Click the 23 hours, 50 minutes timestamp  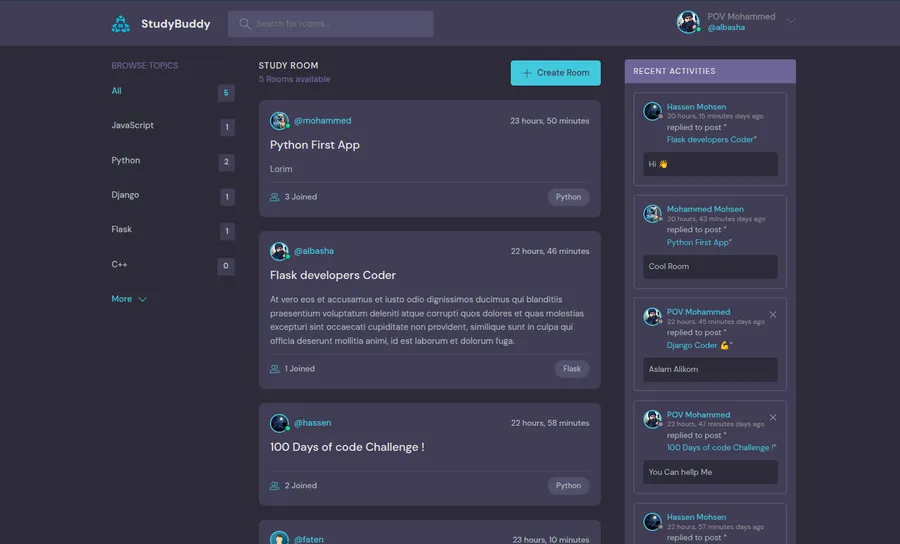(x=549, y=121)
